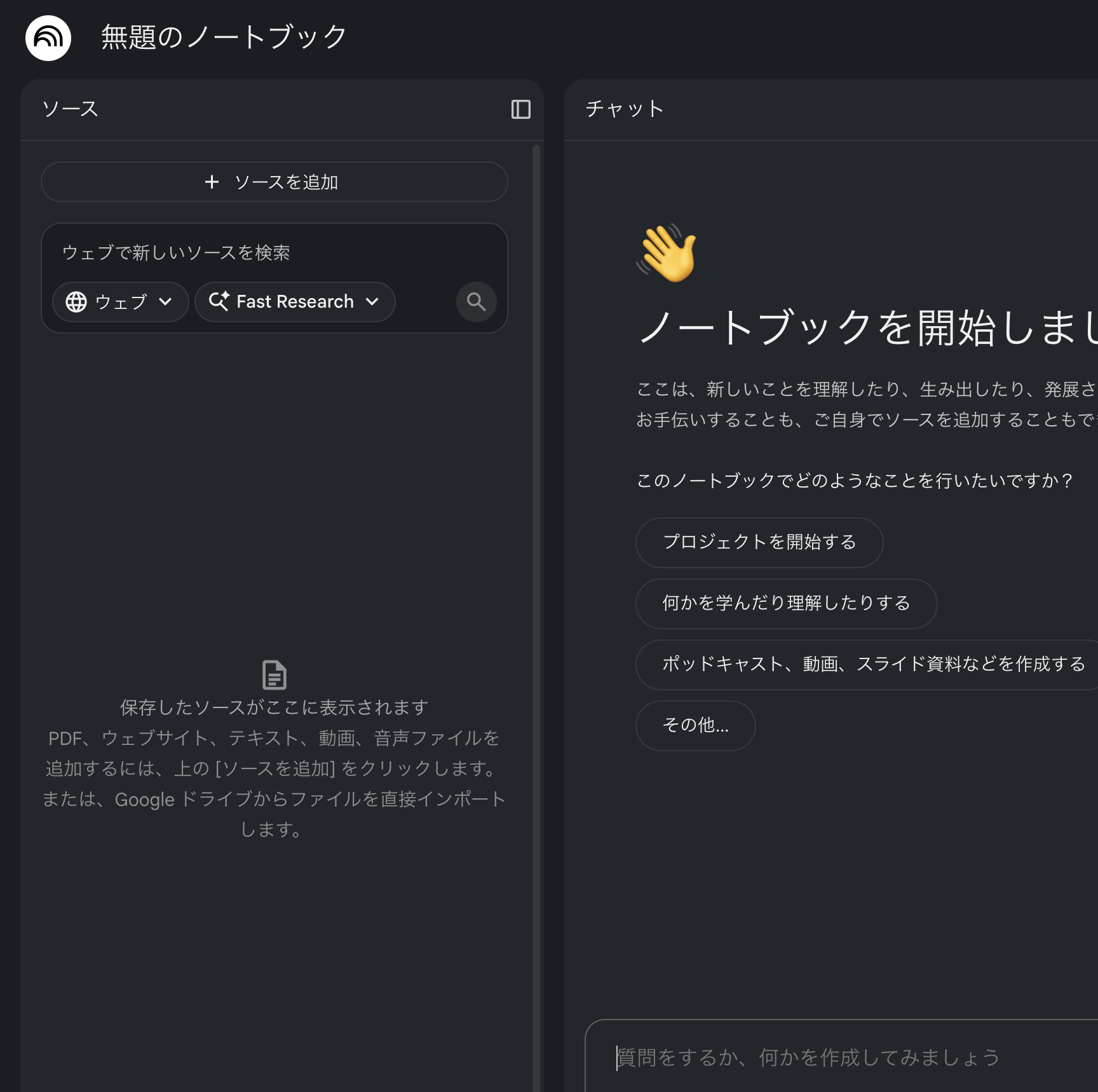Click the ソース panel heading
The height and width of the screenshot is (1092, 1098).
70,109
